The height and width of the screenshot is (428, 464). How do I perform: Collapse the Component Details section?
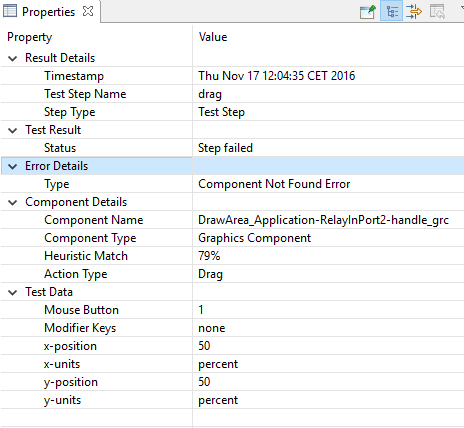(x=13, y=203)
